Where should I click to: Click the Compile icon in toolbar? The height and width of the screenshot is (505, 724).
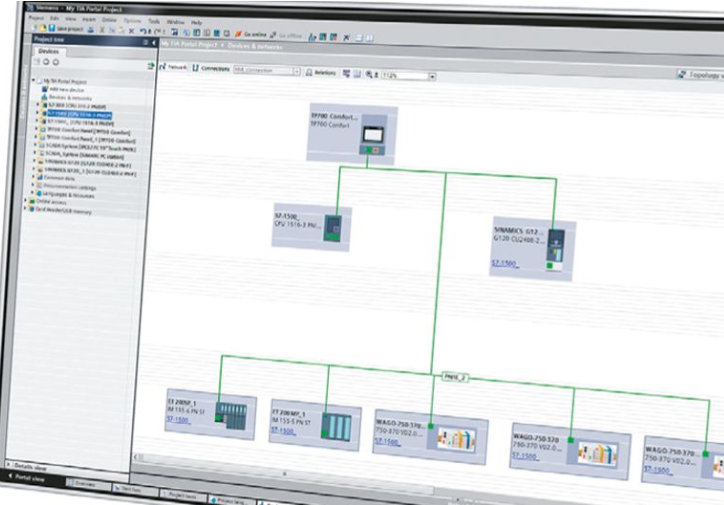tap(174, 32)
